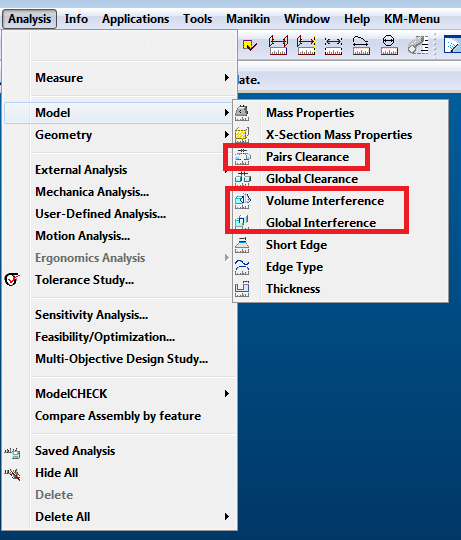Click the Thickness icon
The width and height of the screenshot is (461, 540).
242,289
